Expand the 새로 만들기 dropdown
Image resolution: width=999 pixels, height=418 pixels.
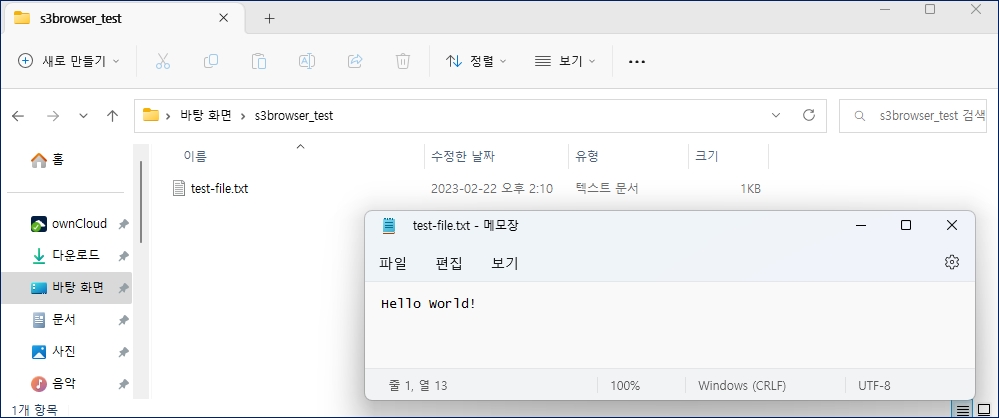pyautogui.click(x=69, y=61)
